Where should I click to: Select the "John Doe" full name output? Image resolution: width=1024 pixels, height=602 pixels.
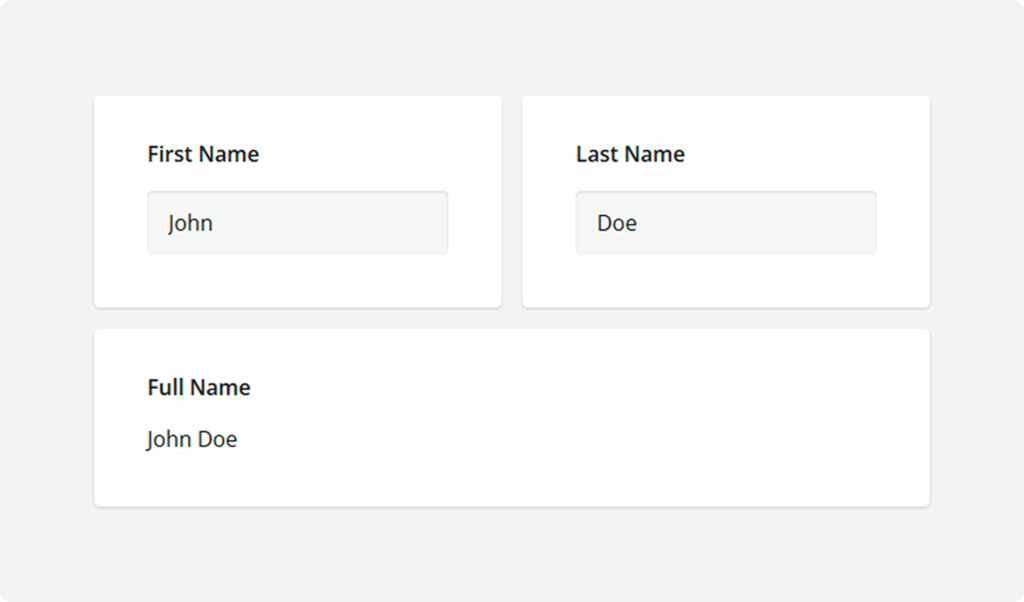(x=192, y=439)
